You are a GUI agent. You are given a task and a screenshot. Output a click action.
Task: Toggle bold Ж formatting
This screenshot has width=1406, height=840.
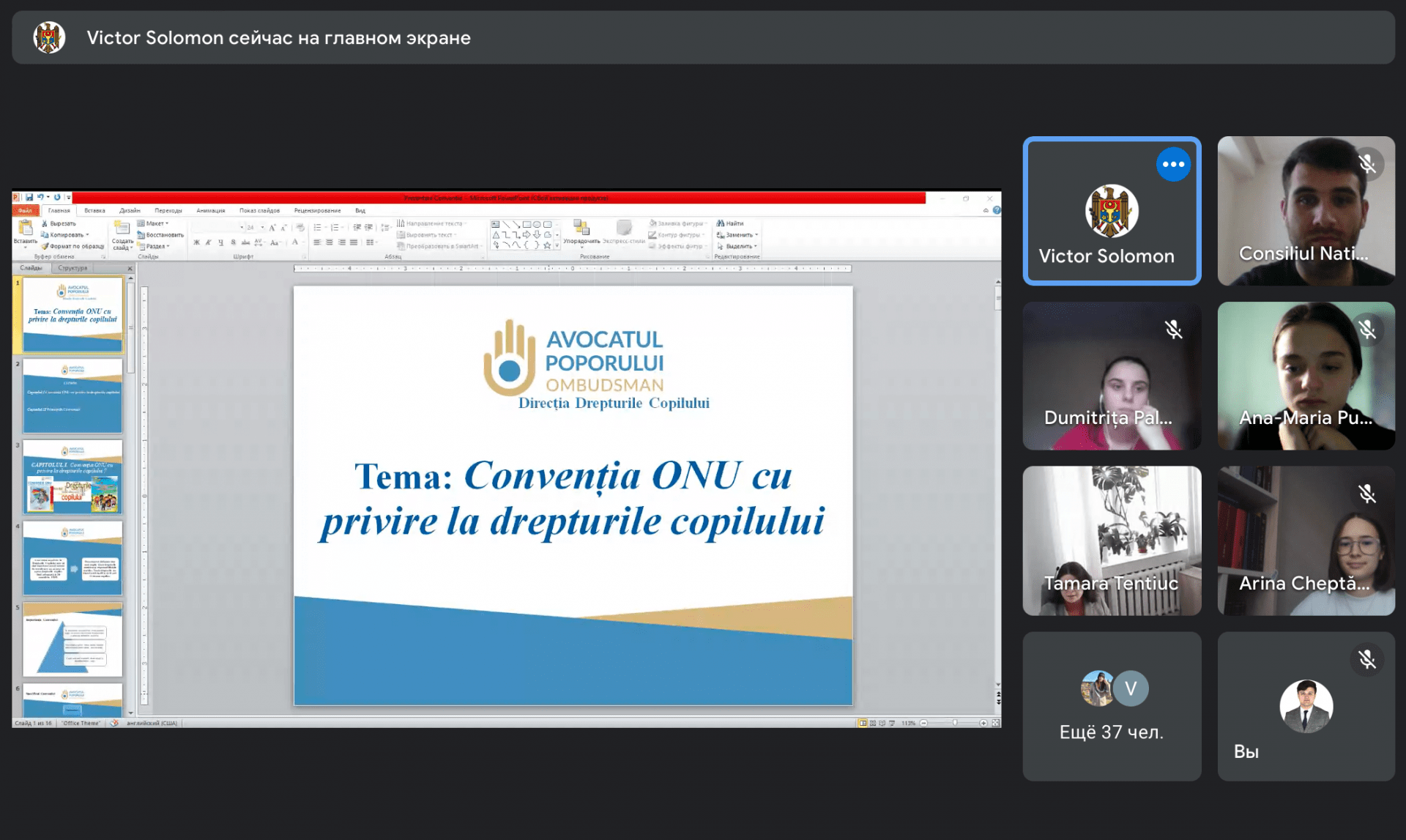coord(196,242)
